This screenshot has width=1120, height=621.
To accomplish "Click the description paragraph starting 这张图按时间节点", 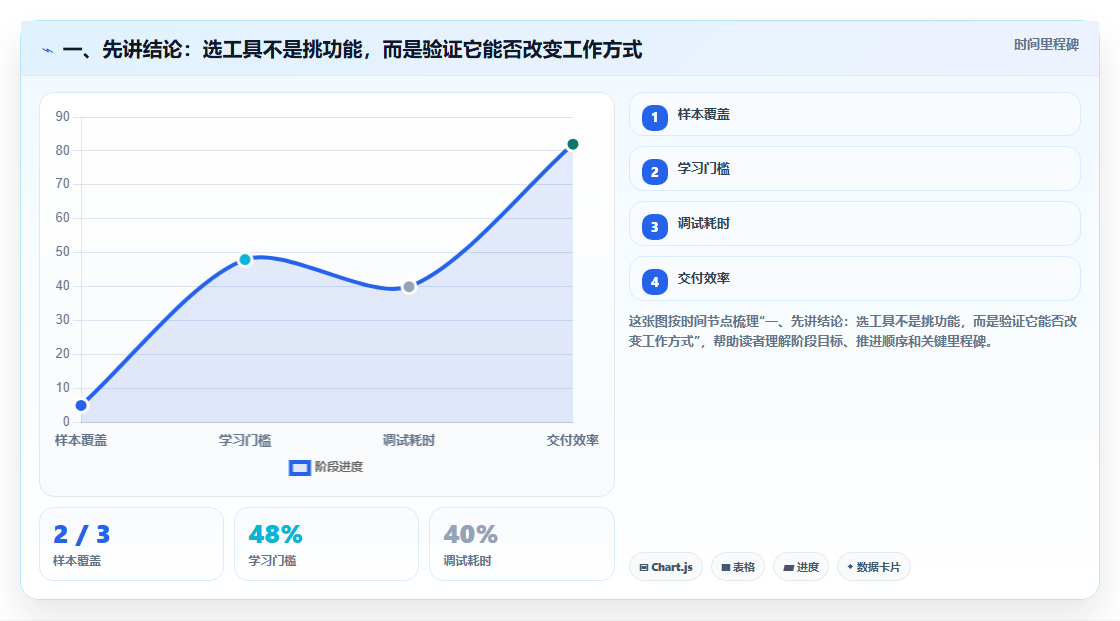I will coord(853,331).
